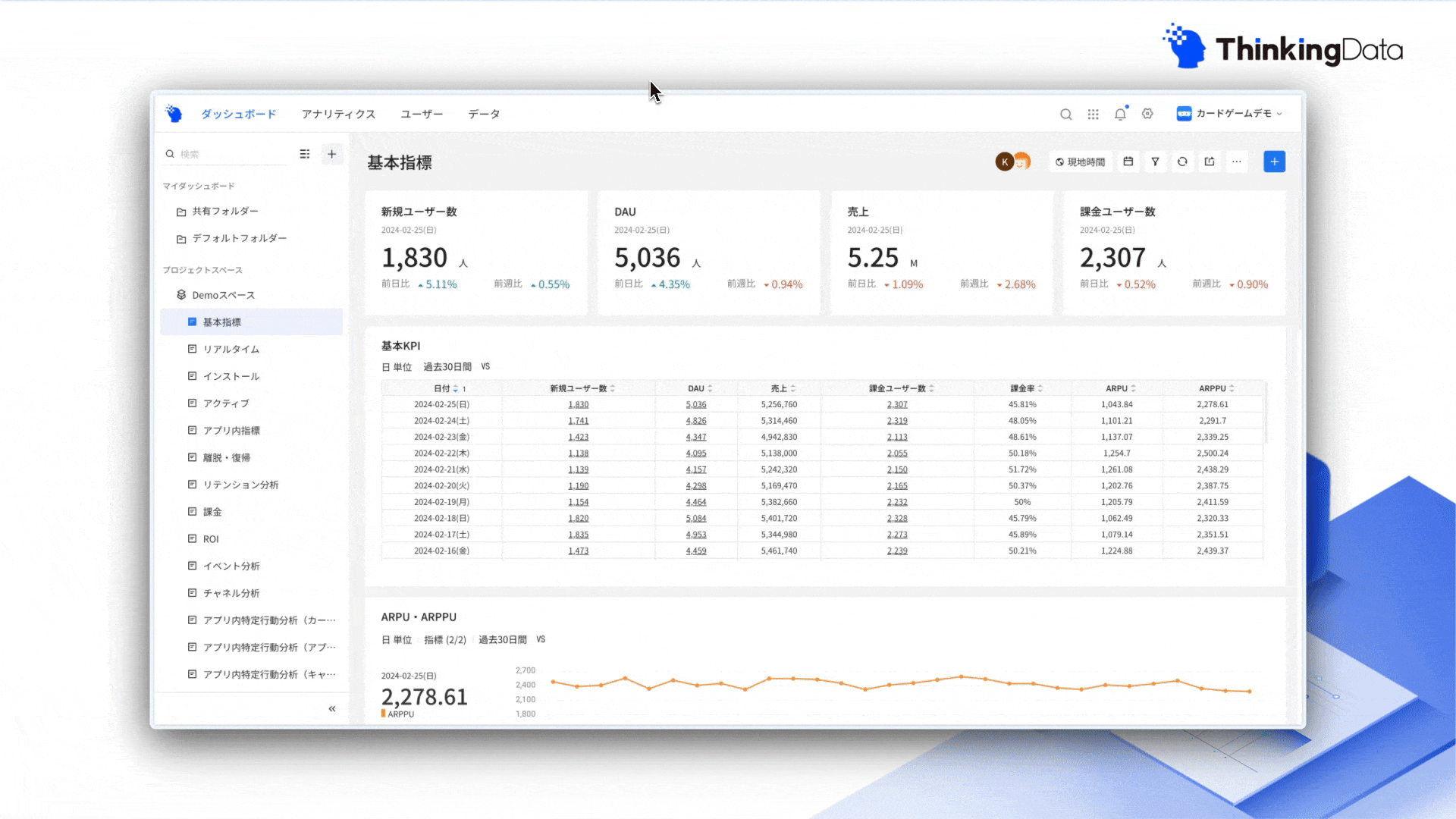Open the 課金 dashboard
The width and height of the screenshot is (1456, 819).
point(252,512)
